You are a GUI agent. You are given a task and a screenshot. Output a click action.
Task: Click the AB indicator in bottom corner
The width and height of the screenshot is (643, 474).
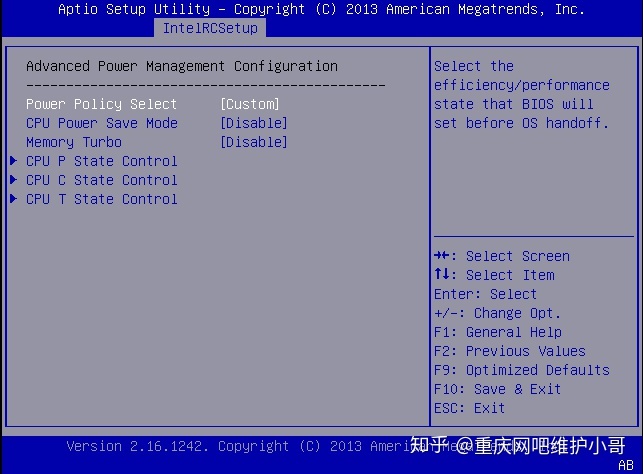[626, 465]
